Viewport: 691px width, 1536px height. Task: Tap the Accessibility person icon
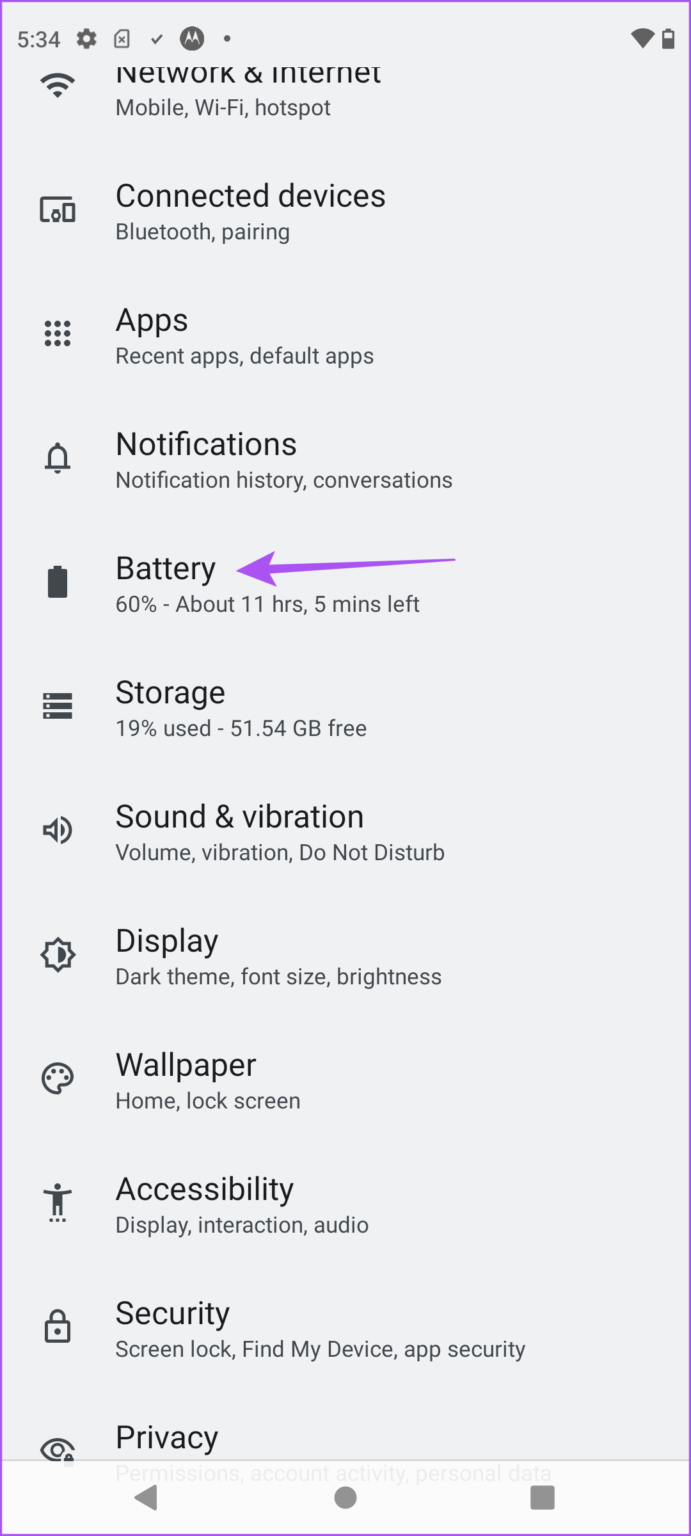pyautogui.click(x=57, y=1202)
